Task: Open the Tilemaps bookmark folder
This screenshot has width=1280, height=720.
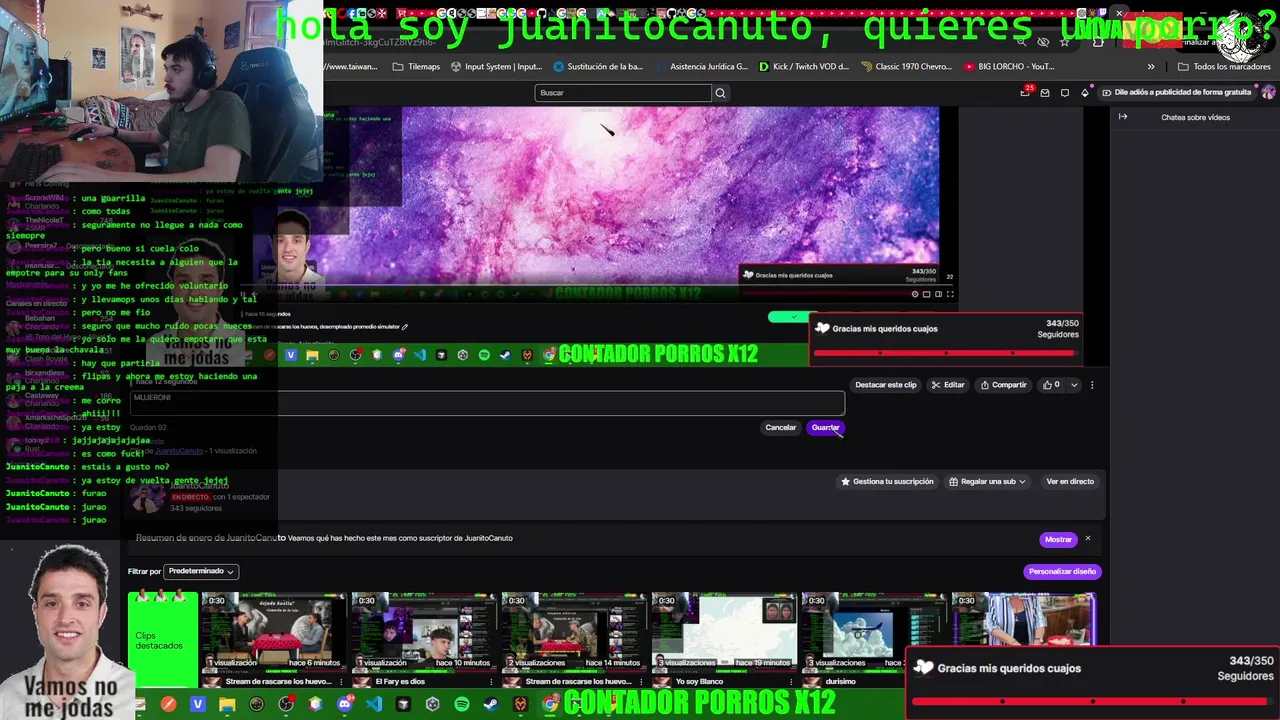Action: click(x=416, y=66)
